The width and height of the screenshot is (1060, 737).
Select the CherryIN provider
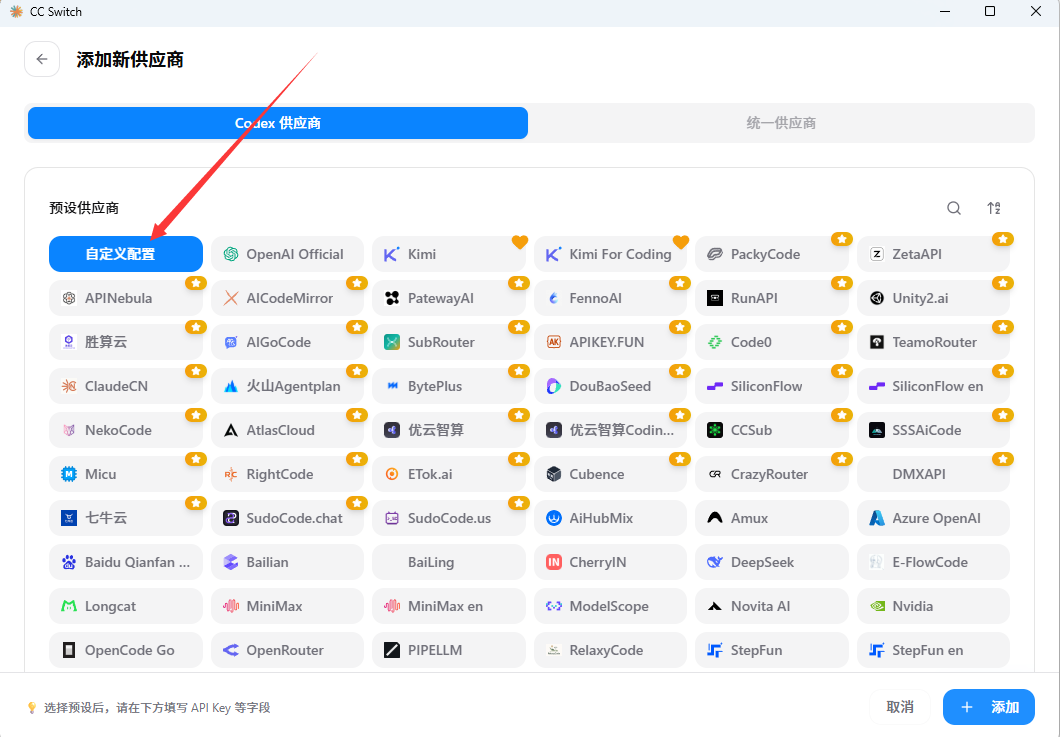610,562
